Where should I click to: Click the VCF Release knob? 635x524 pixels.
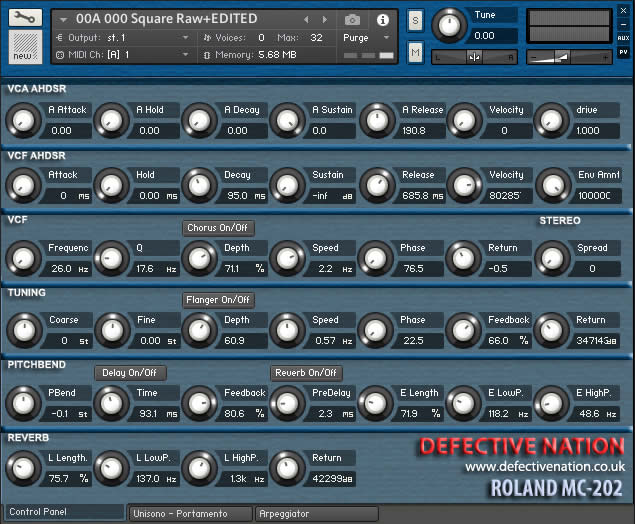pyautogui.click(x=377, y=185)
